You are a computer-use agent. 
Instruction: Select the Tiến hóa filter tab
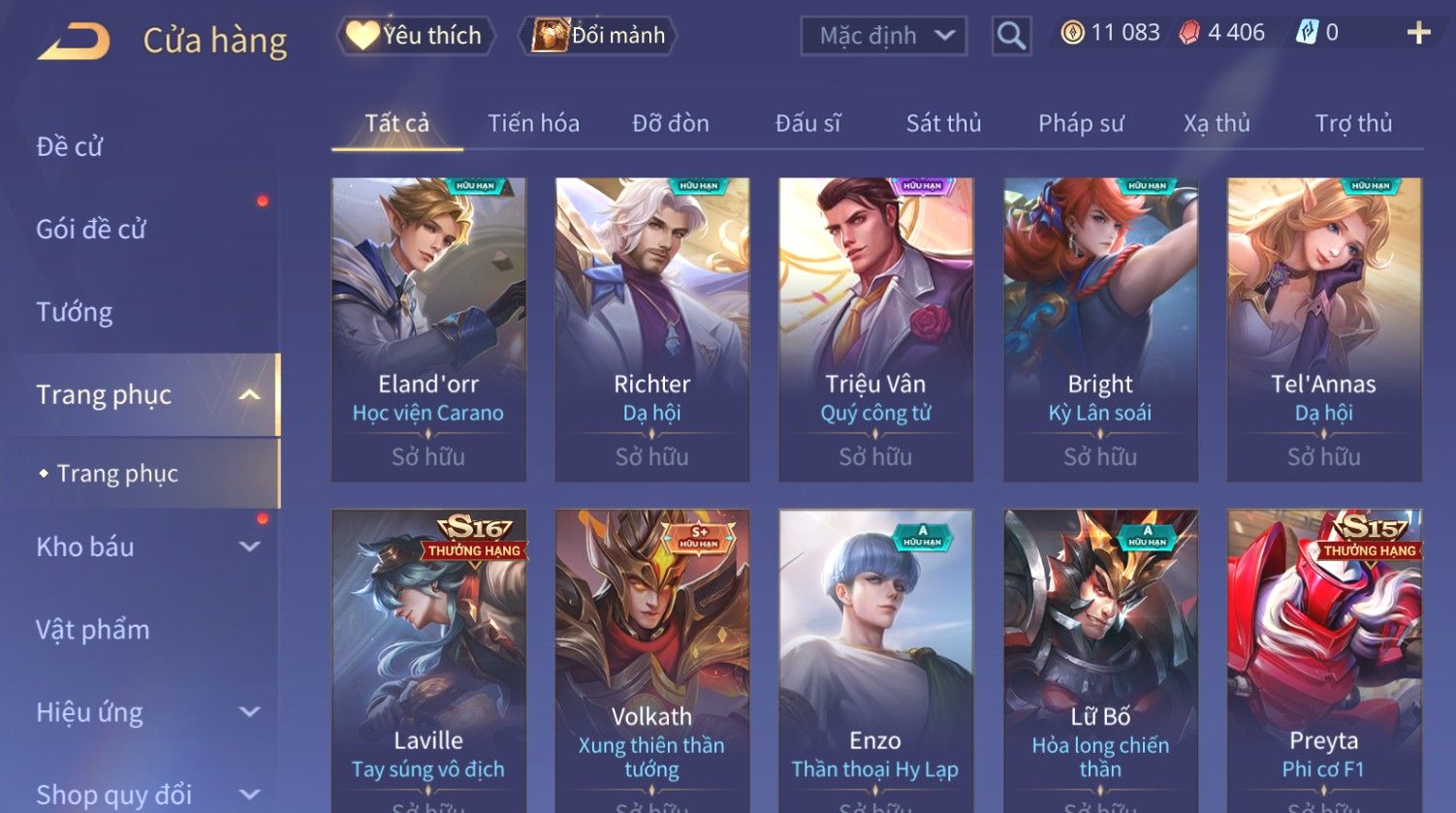[533, 123]
